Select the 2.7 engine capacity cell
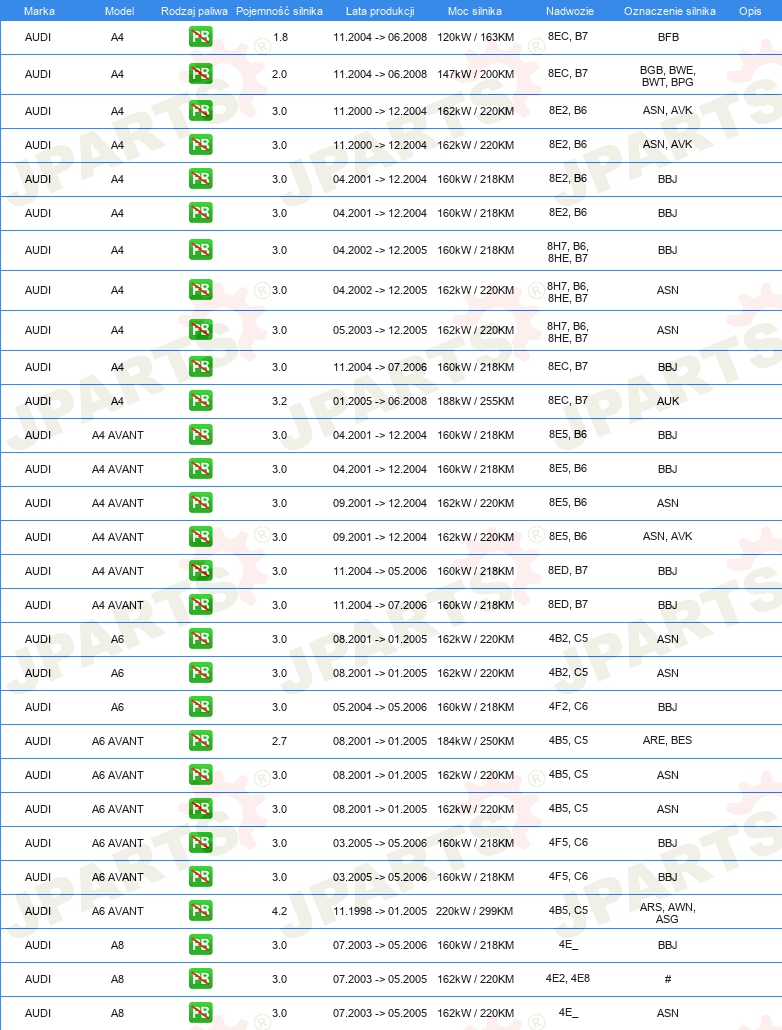 coord(279,742)
